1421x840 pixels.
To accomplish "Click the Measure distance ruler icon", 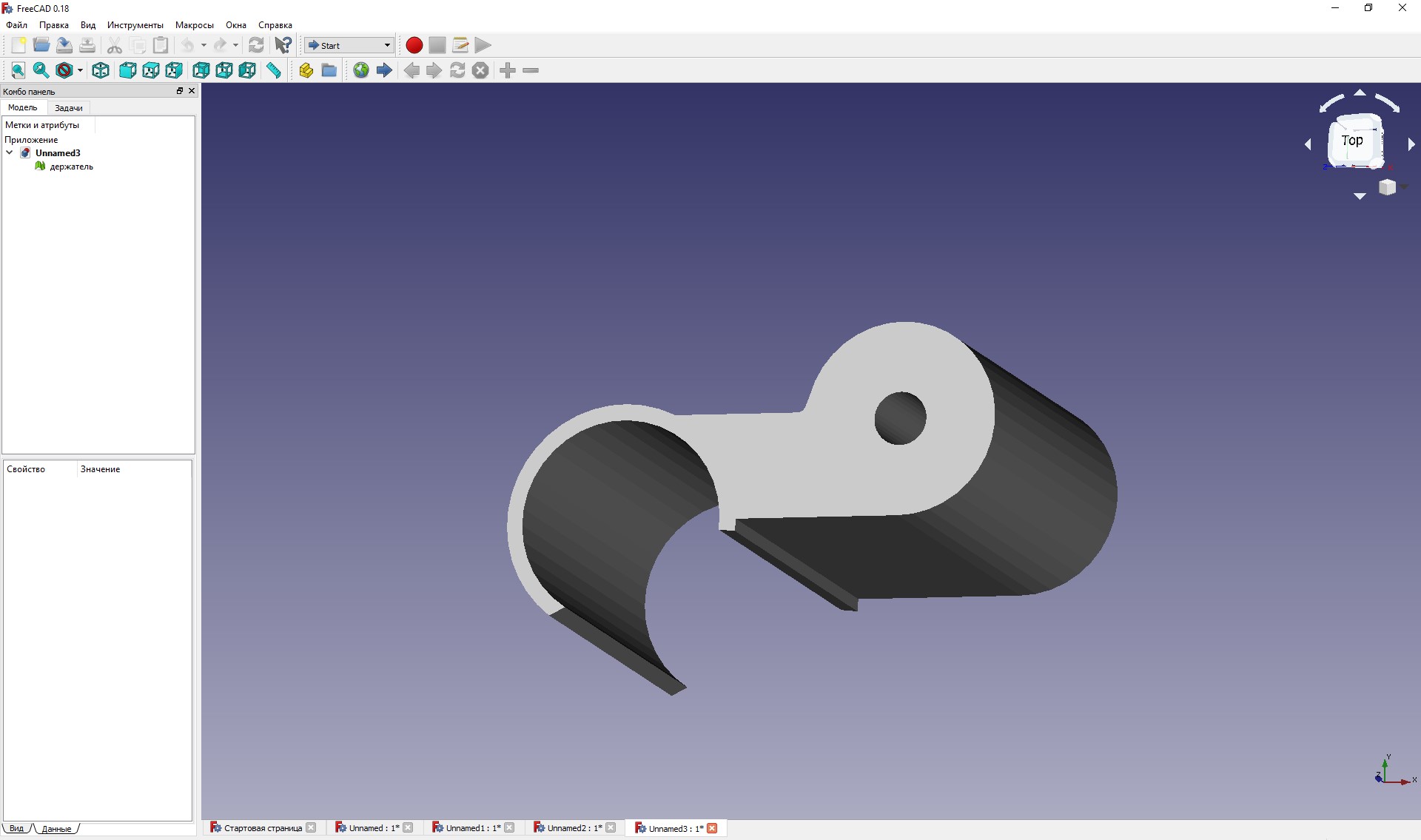I will click(274, 70).
